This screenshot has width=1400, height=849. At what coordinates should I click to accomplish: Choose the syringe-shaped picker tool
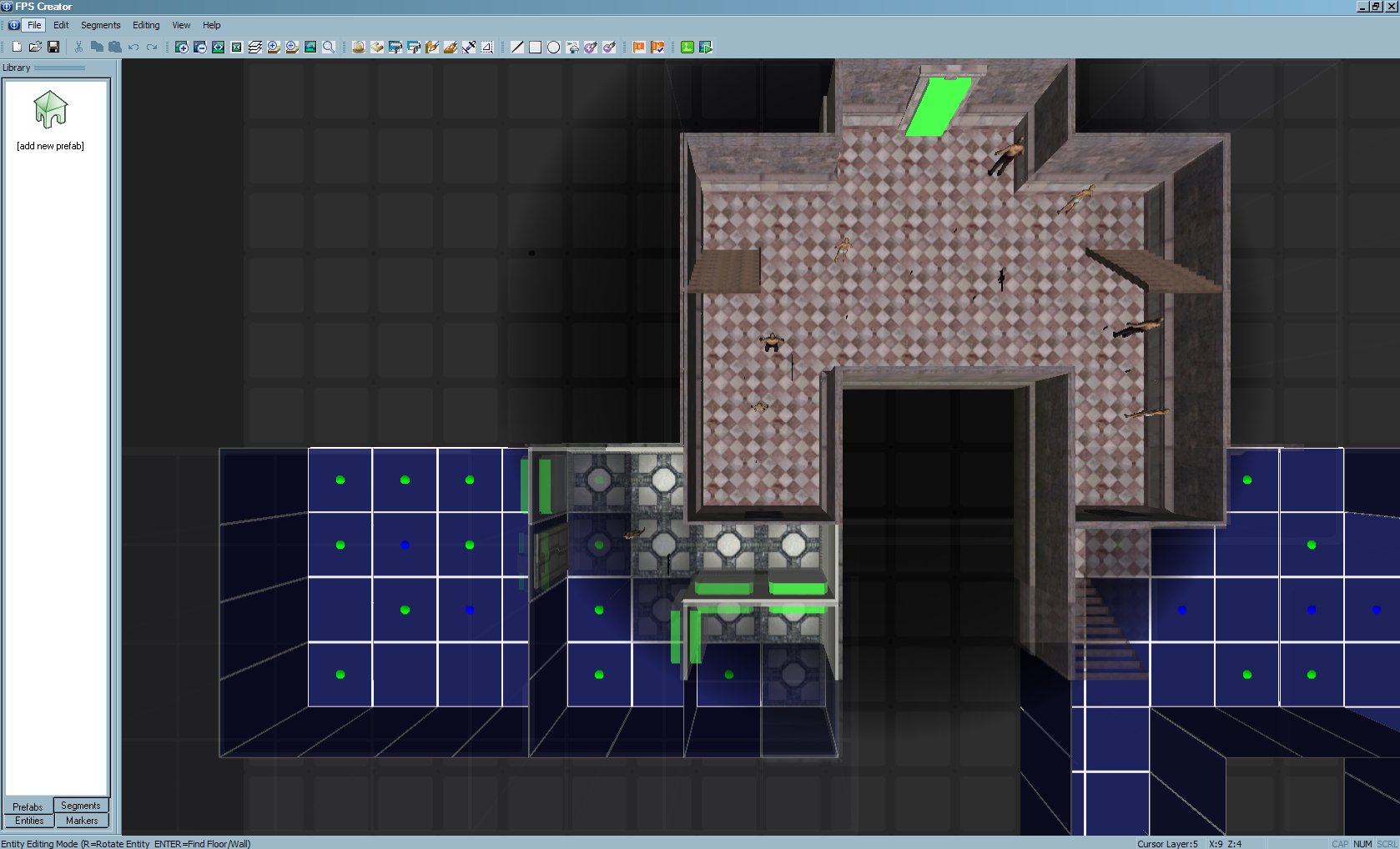[x=469, y=47]
